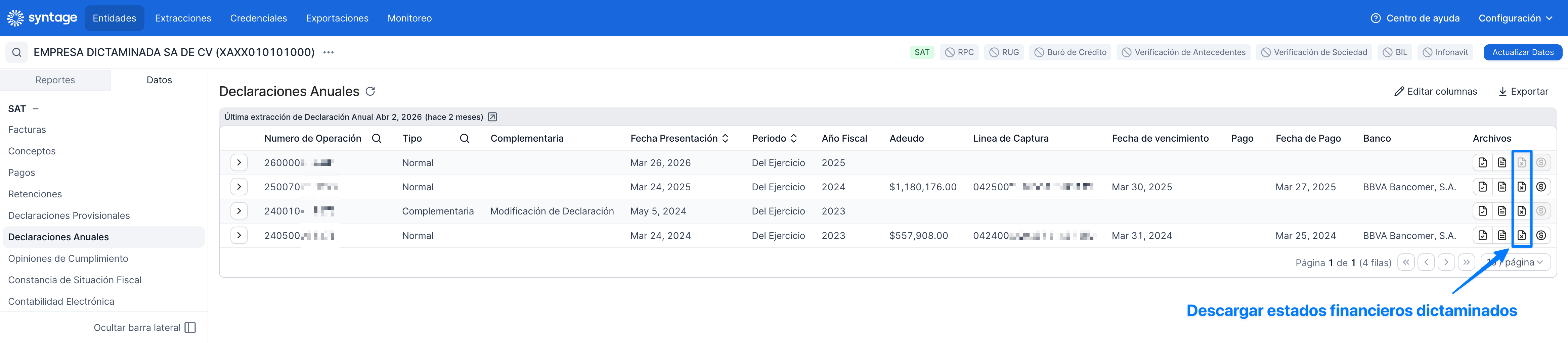
Task: Switch to the Datos tab
Action: 160,80
